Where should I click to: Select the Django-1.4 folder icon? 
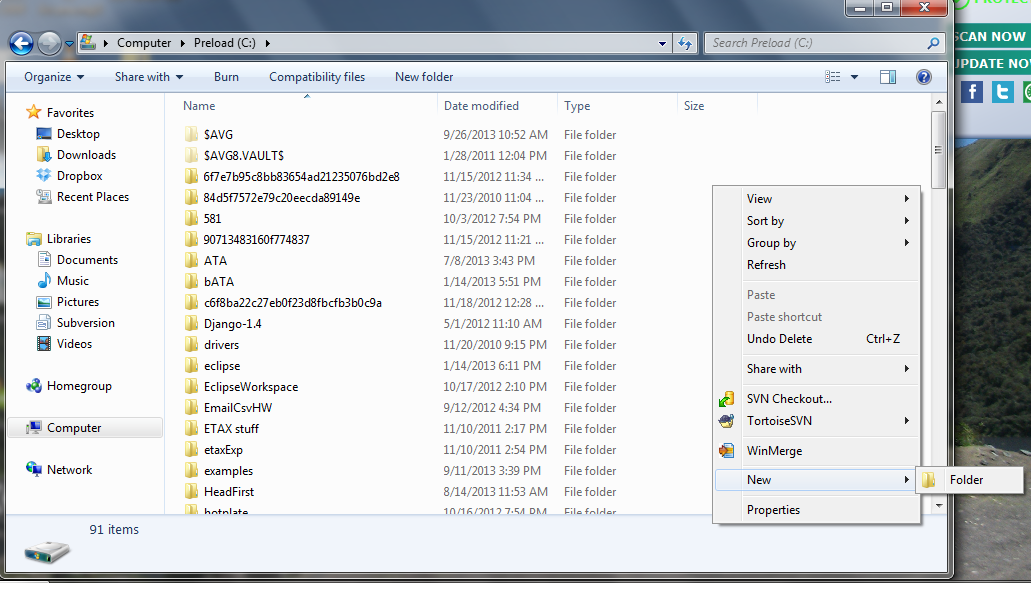(x=191, y=324)
